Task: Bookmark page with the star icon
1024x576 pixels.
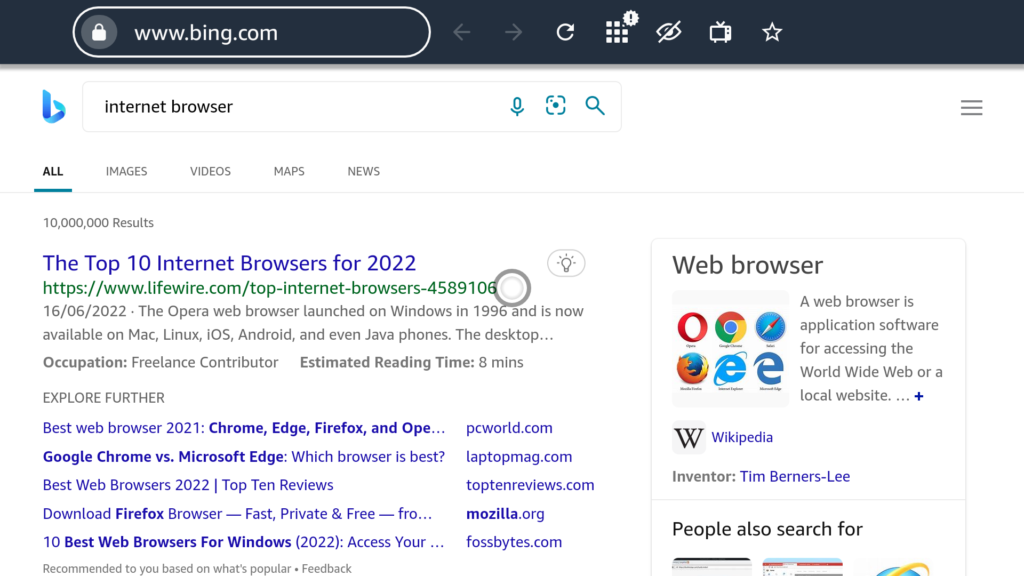Action: pos(772,32)
